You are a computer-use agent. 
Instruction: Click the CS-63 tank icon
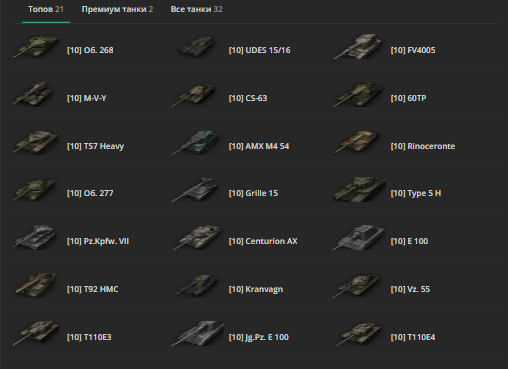[195, 94]
